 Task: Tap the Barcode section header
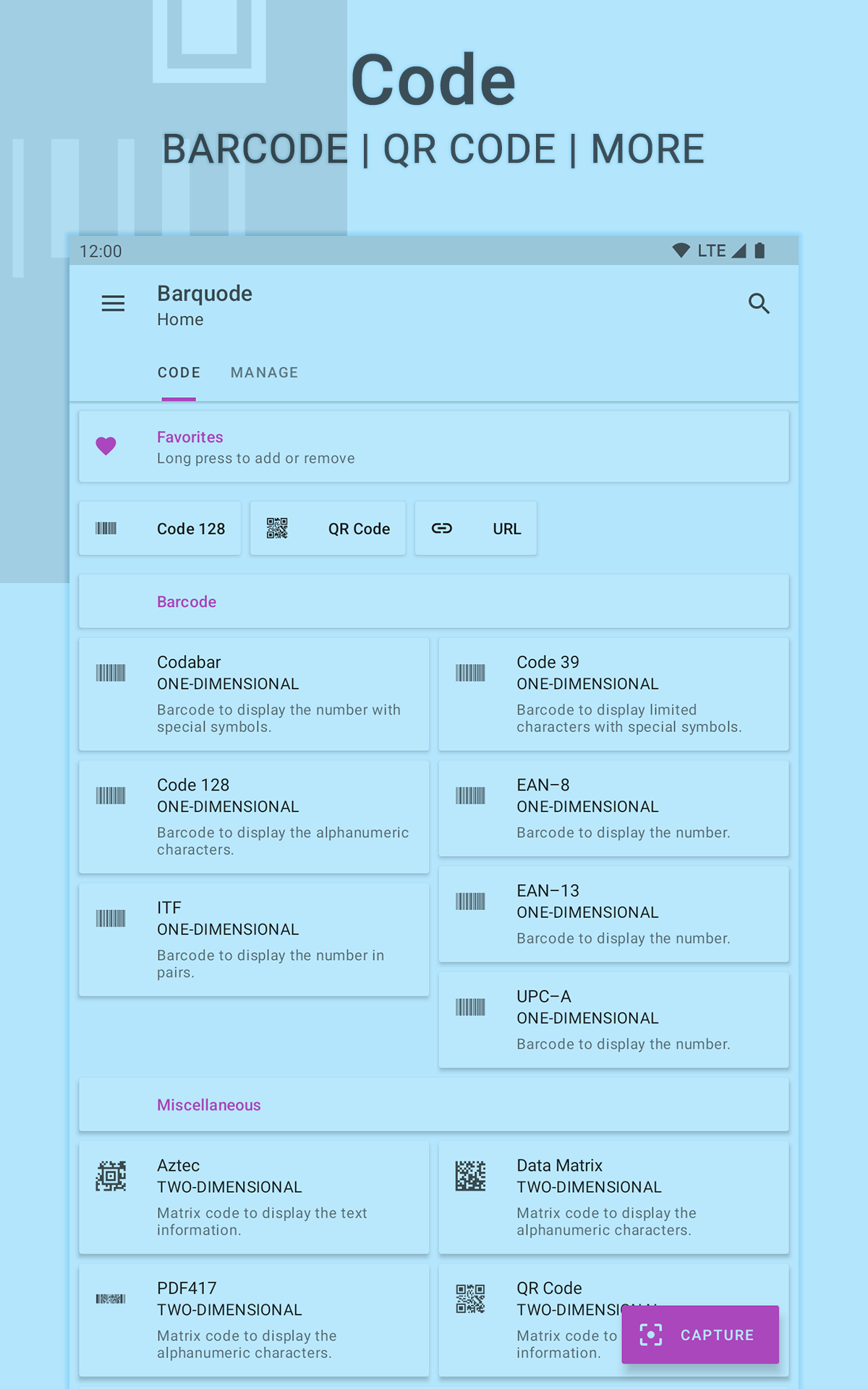(434, 601)
